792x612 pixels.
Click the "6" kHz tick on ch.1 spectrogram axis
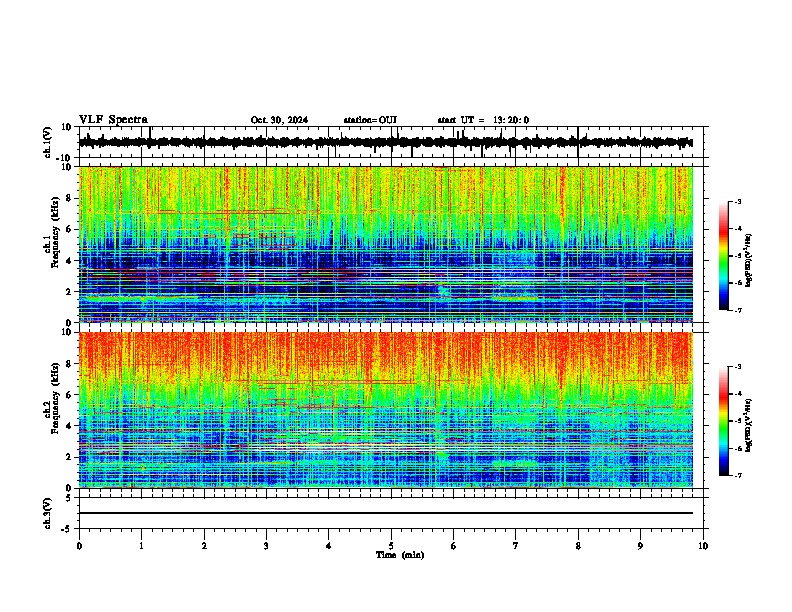coord(70,229)
